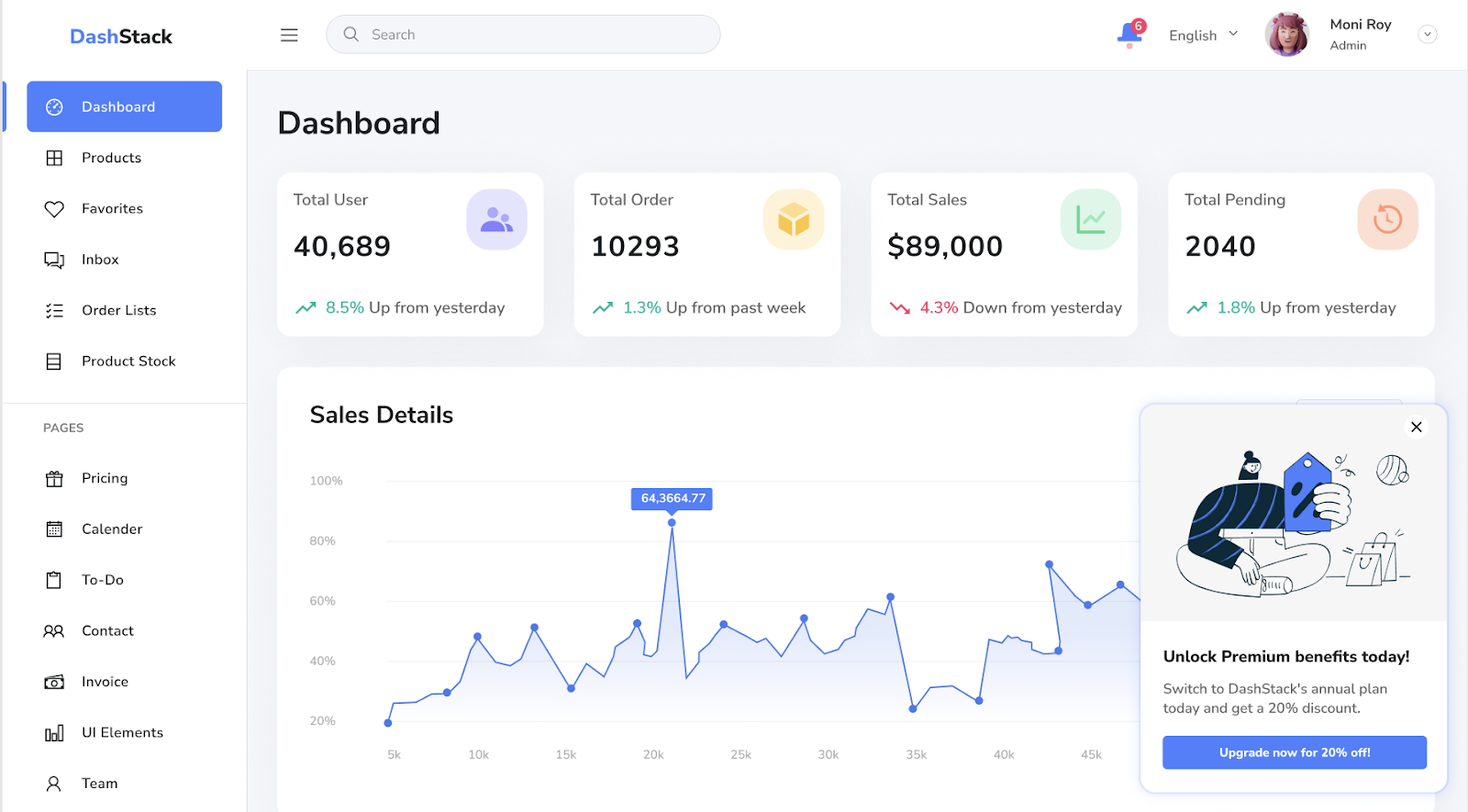Image resolution: width=1468 pixels, height=812 pixels.
Task: Click Moni Roy's profile avatar
Action: [x=1286, y=35]
